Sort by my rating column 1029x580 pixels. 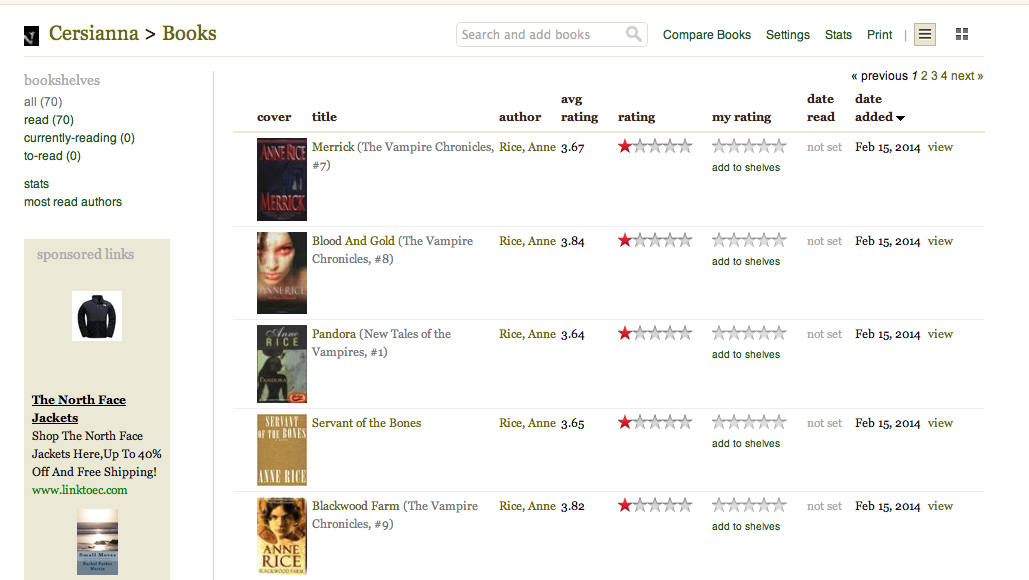click(x=741, y=117)
